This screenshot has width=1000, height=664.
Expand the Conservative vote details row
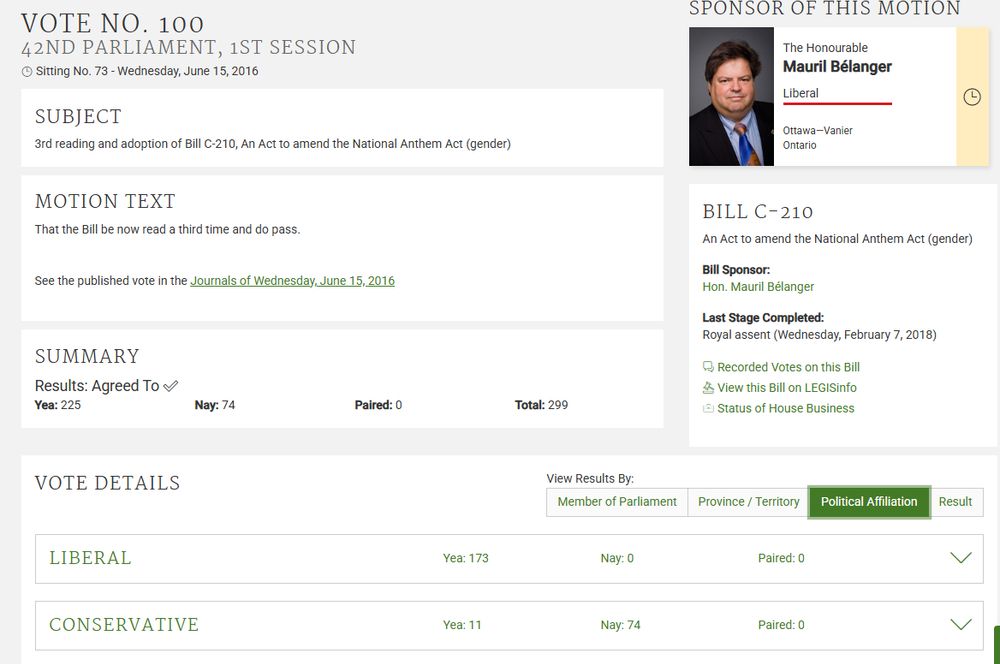click(961, 625)
